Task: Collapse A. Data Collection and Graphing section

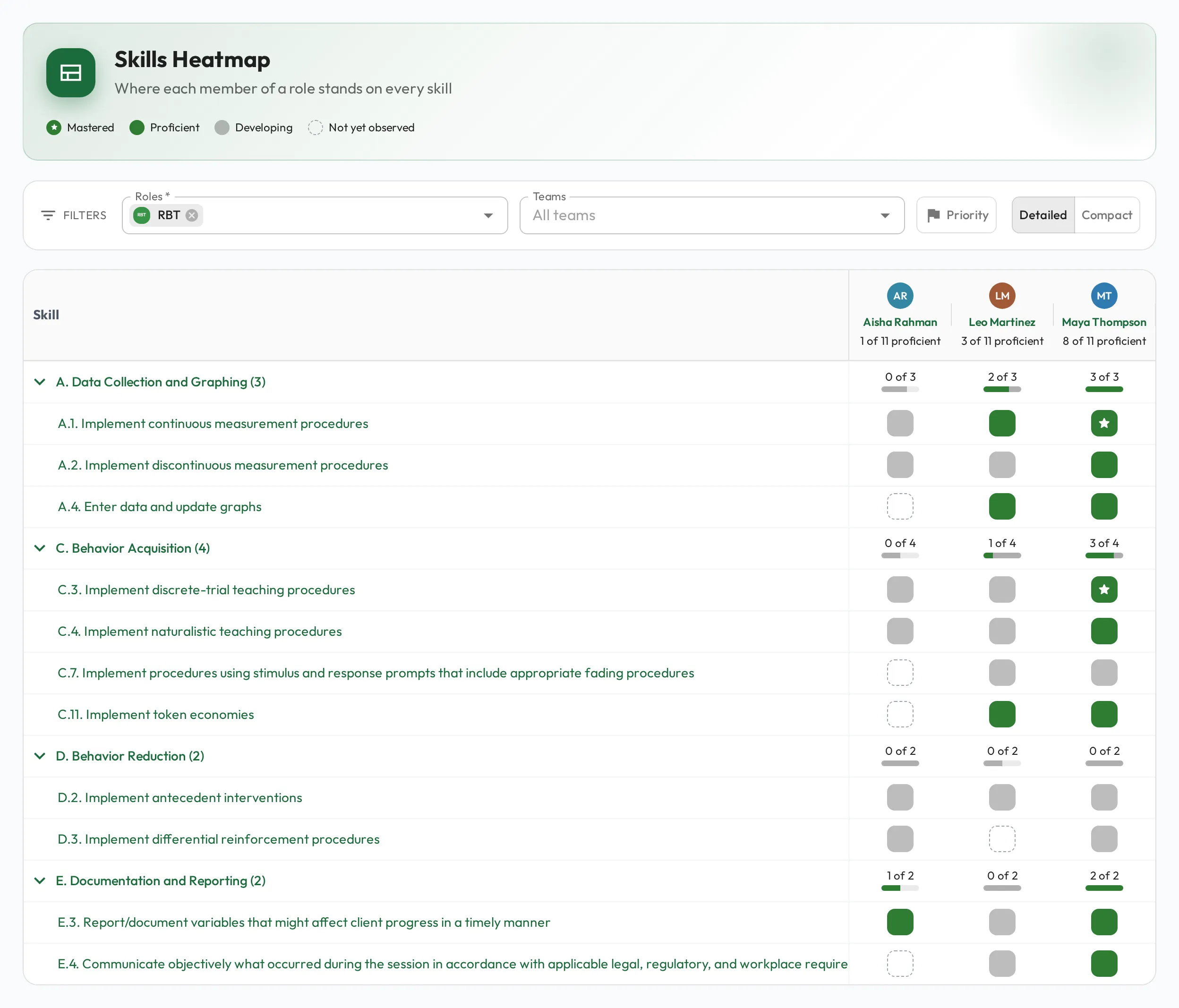Action: (x=40, y=382)
